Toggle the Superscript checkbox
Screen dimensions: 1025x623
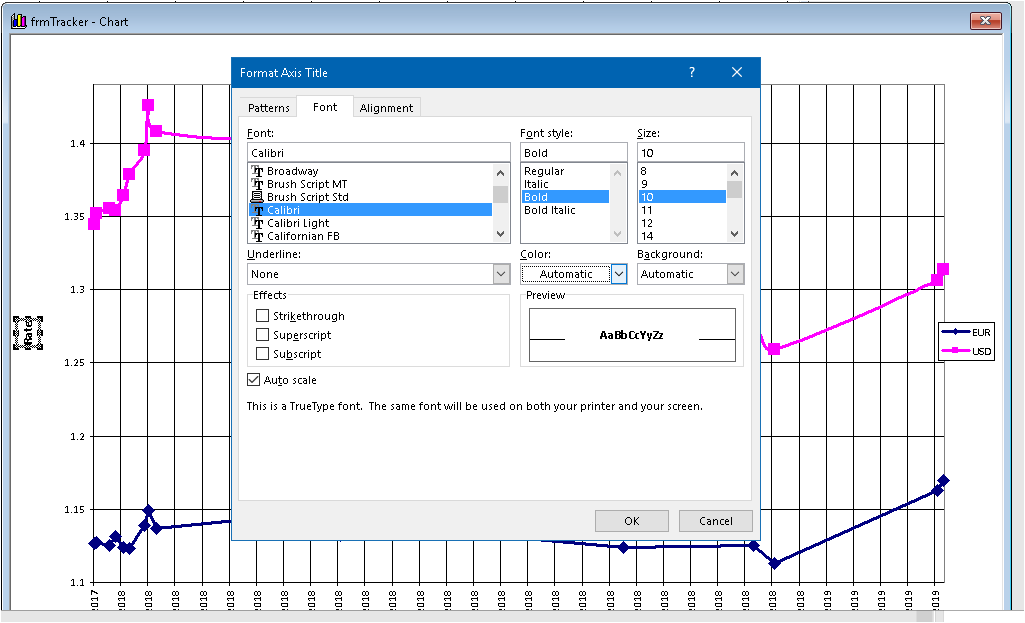tap(263, 335)
